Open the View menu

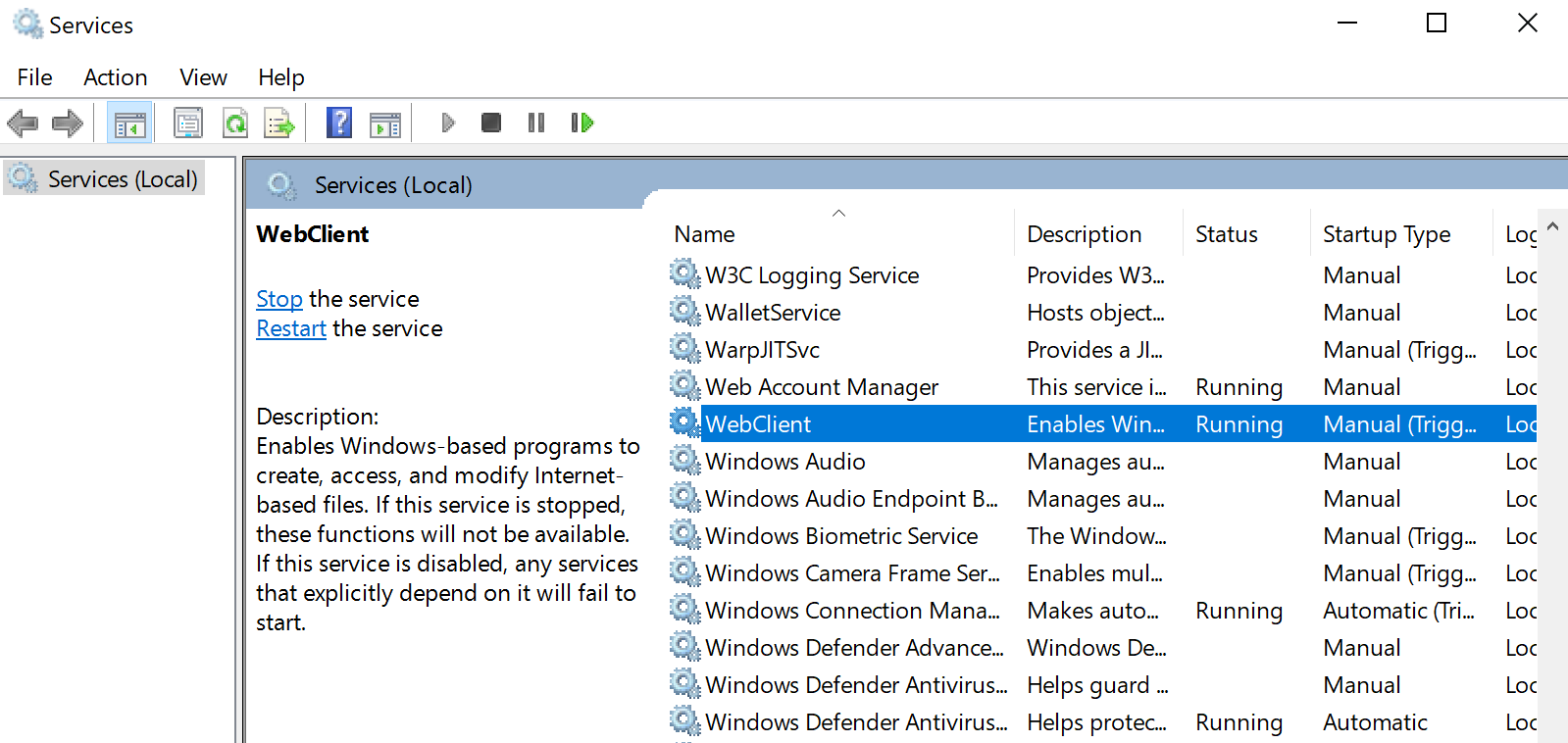click(203, 77)
